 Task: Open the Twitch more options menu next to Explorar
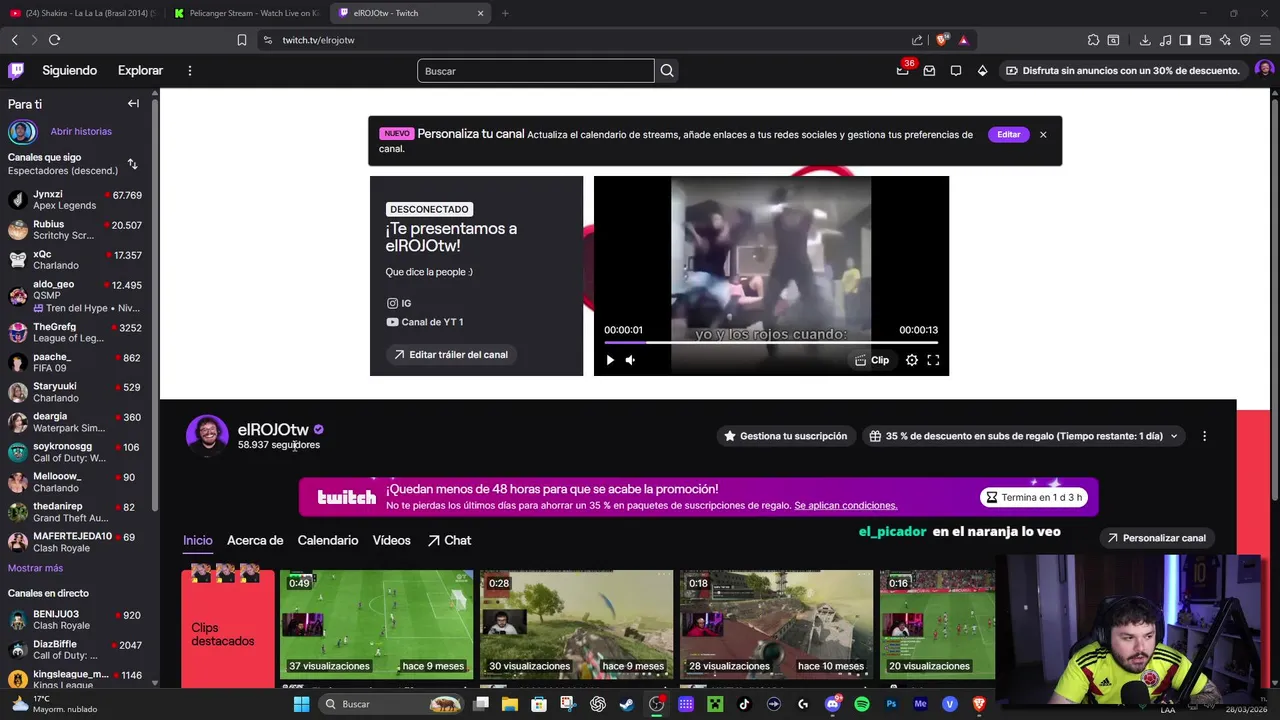coord(189,71)
